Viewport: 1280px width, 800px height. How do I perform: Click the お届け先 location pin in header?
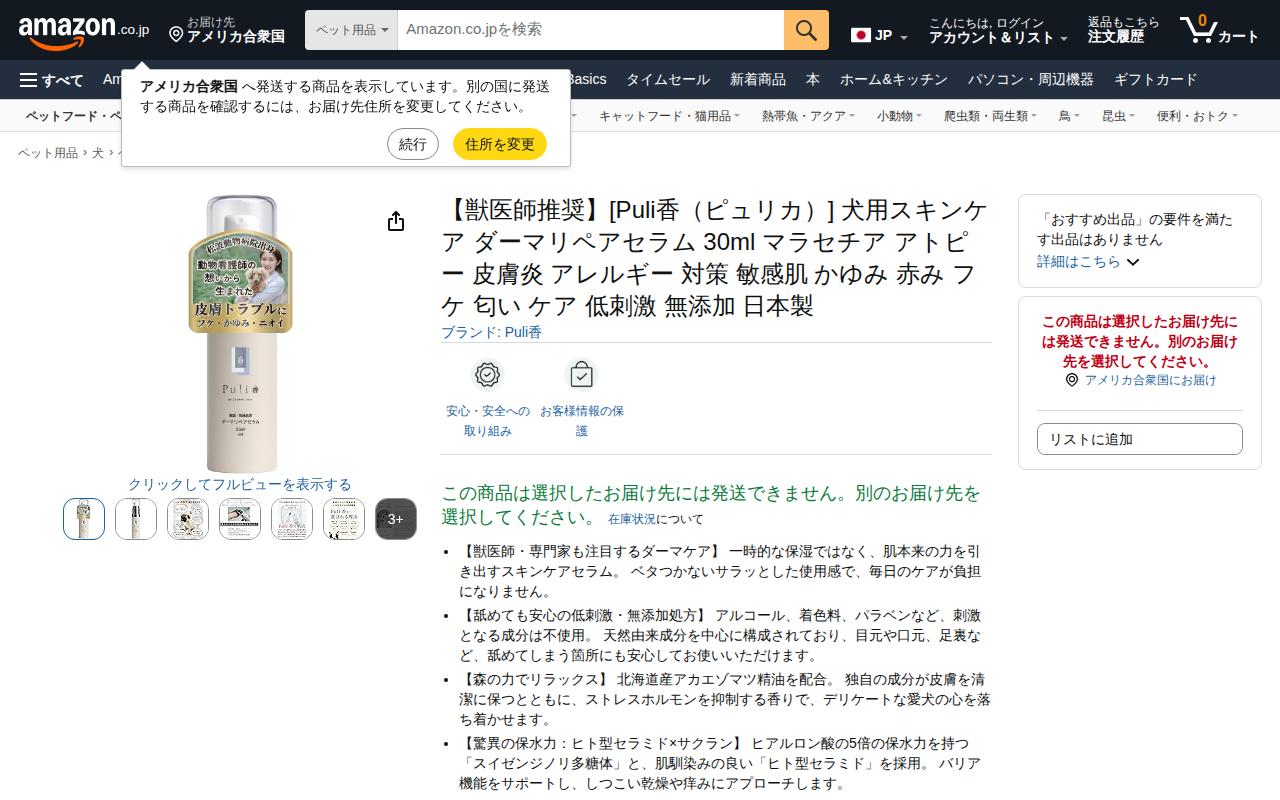pos(176,35)
